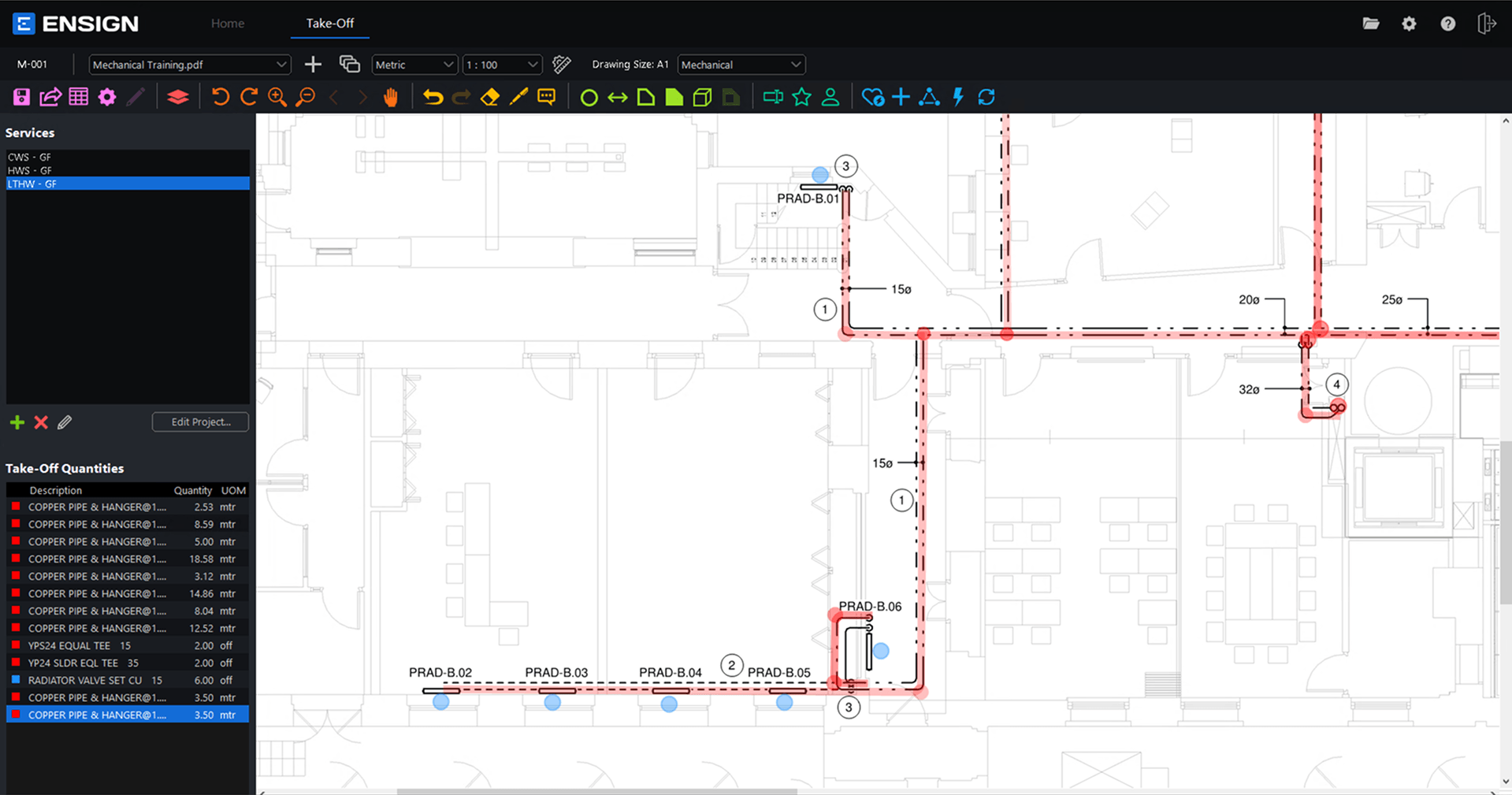Click the yellow comment annotation icon
Image resolution: width=1512 pixels, height=795 pixels.
(547, 97)
